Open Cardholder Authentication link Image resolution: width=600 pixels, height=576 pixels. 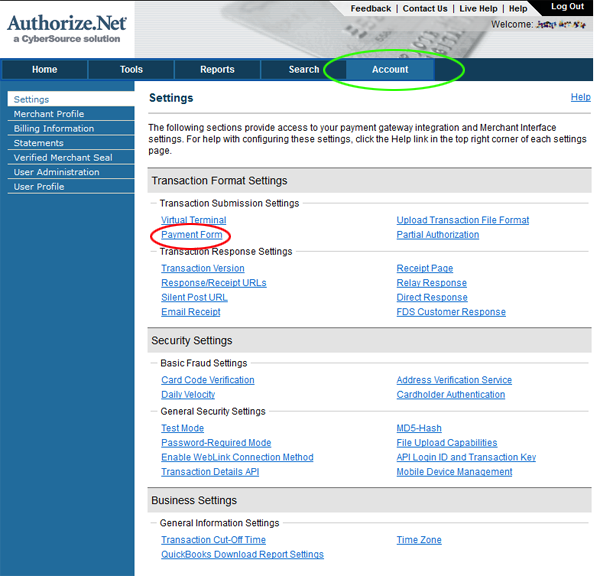coord(451,395)
